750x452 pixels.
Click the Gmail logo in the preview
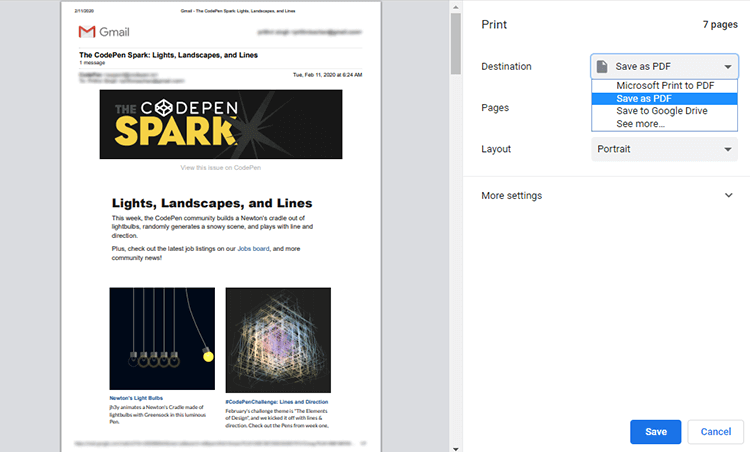tap(104, 32)
